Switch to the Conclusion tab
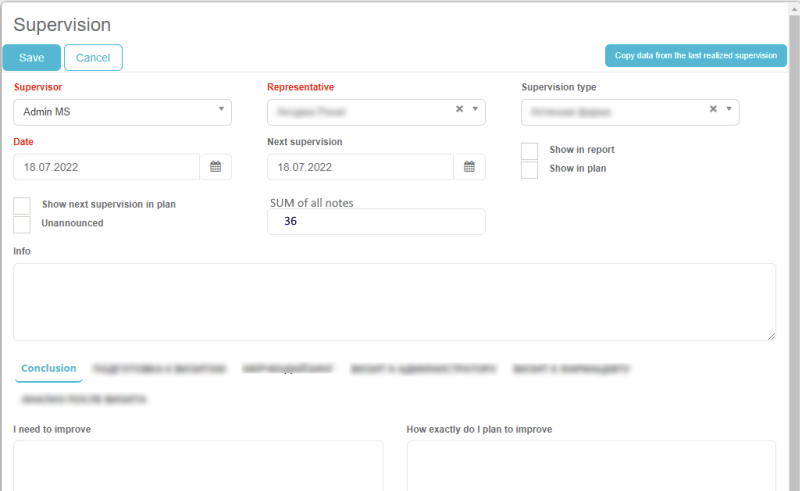Image resolution: width=800 pixels, height=491 pixels. point(49,369)
